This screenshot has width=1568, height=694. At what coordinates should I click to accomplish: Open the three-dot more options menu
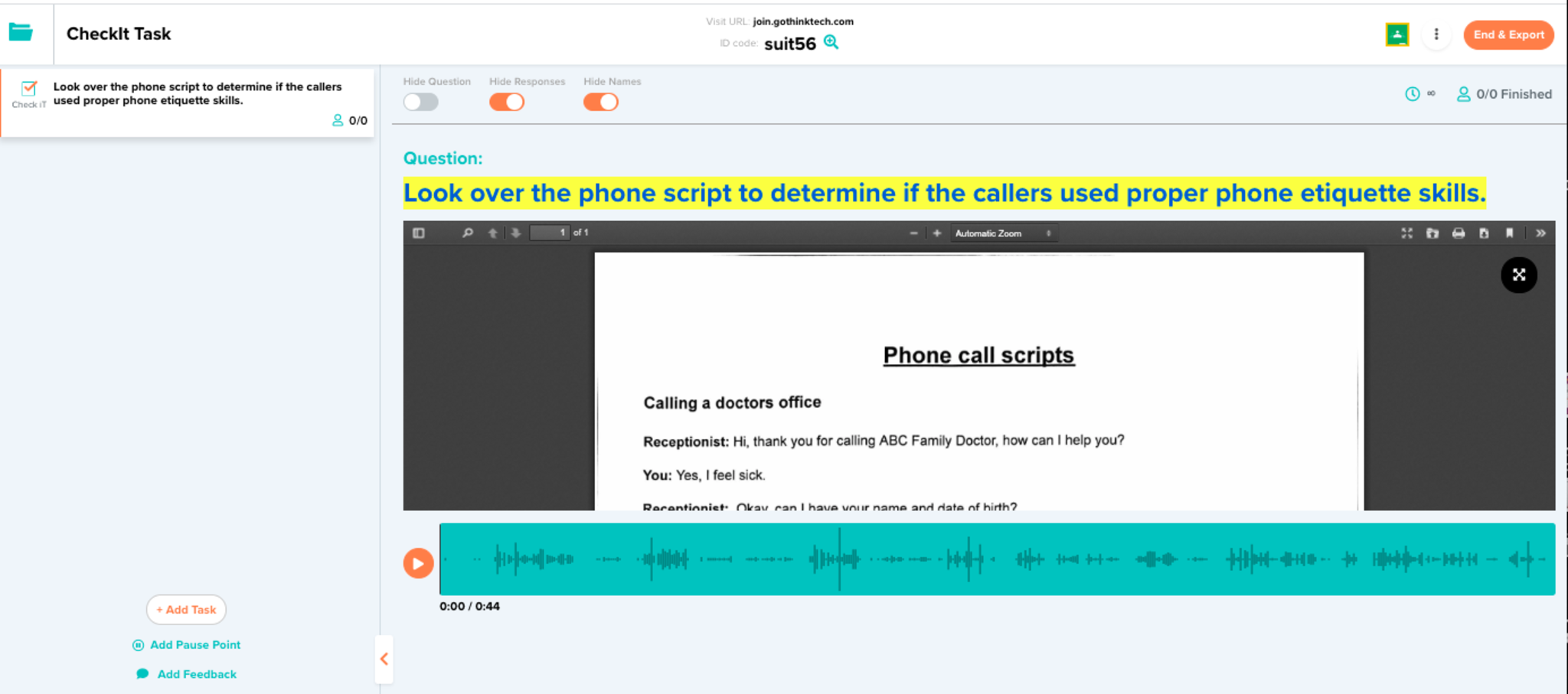(x=1436, y=34)
